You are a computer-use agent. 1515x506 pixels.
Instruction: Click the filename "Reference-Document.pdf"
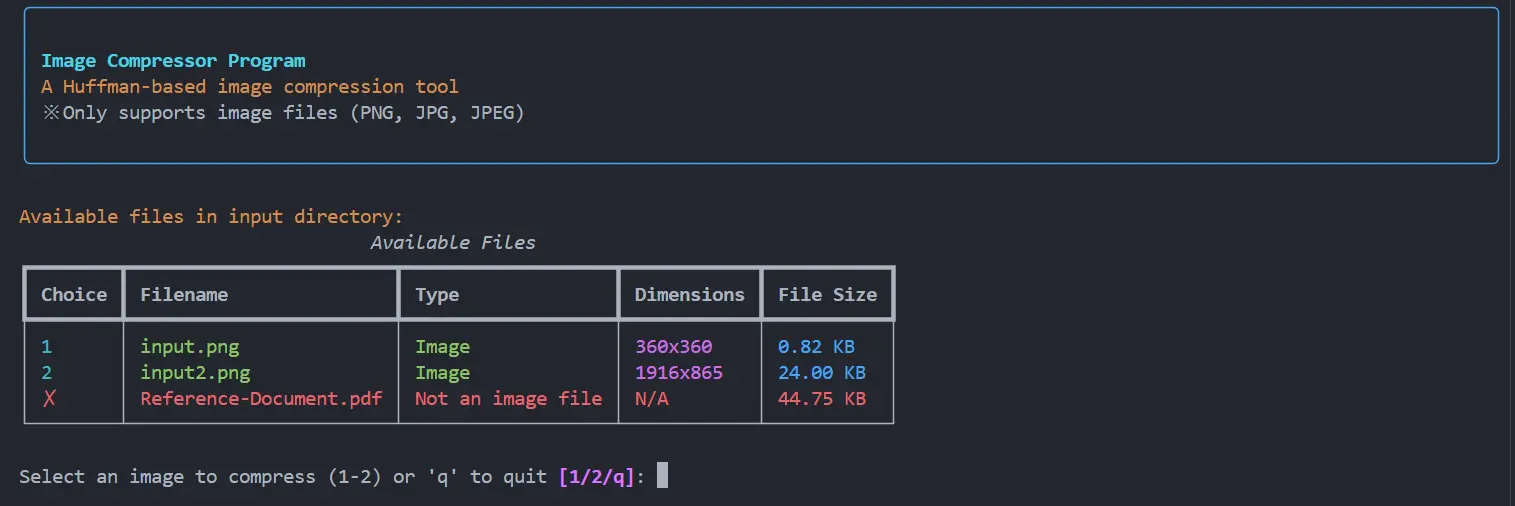(x=261, y=399)
